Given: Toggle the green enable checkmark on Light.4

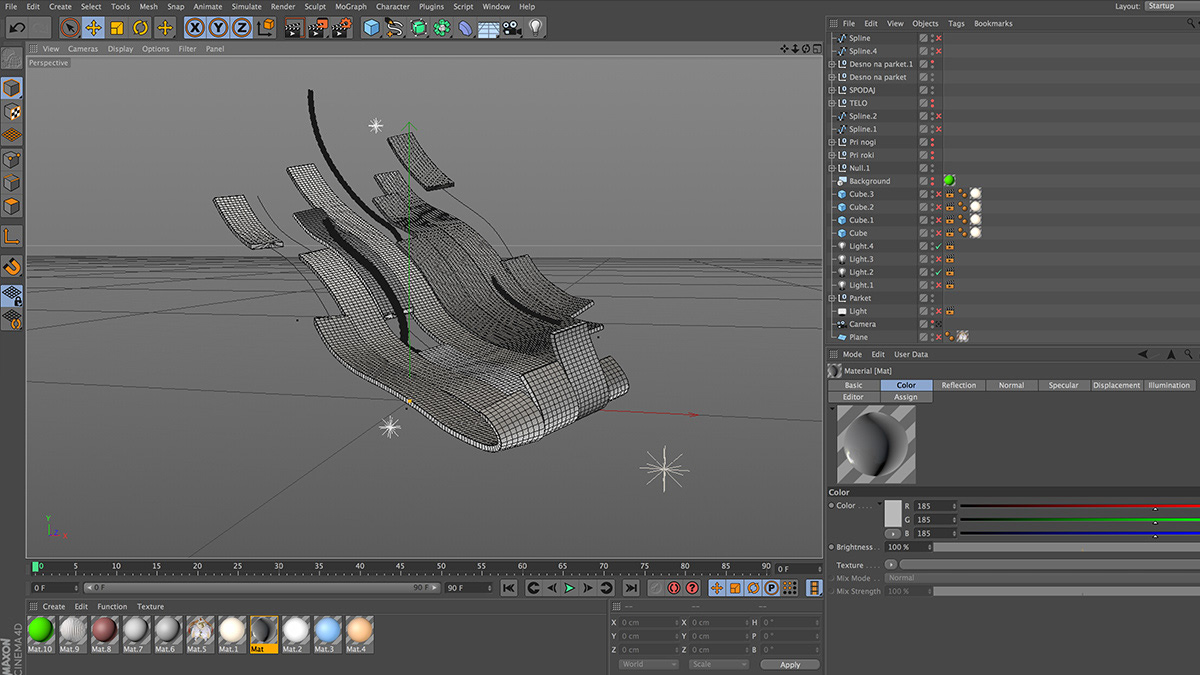Looking at the screenshot, I should pyautogui.click(x=938, y=246).
